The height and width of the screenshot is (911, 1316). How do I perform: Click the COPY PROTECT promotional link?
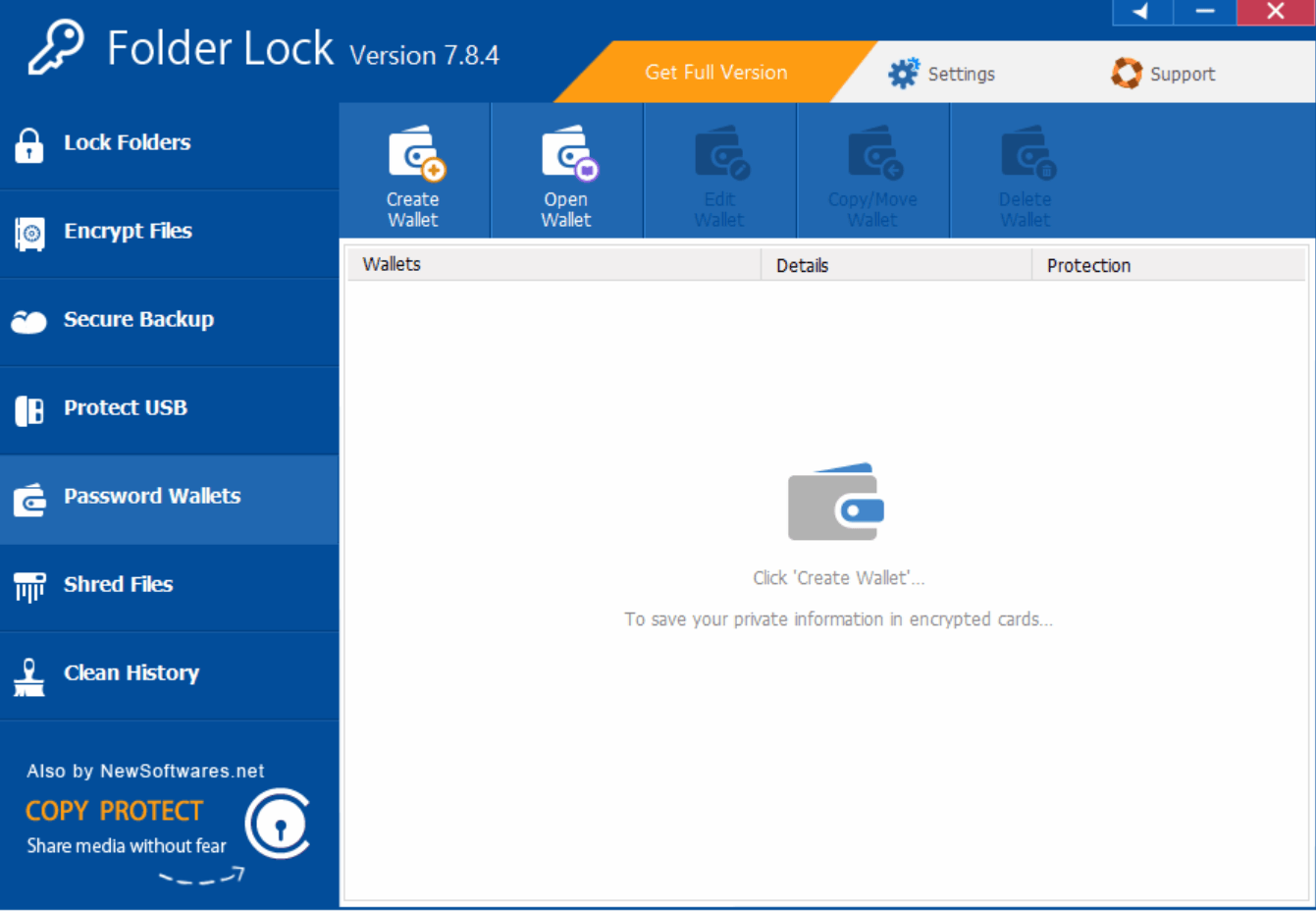[113, 810]
